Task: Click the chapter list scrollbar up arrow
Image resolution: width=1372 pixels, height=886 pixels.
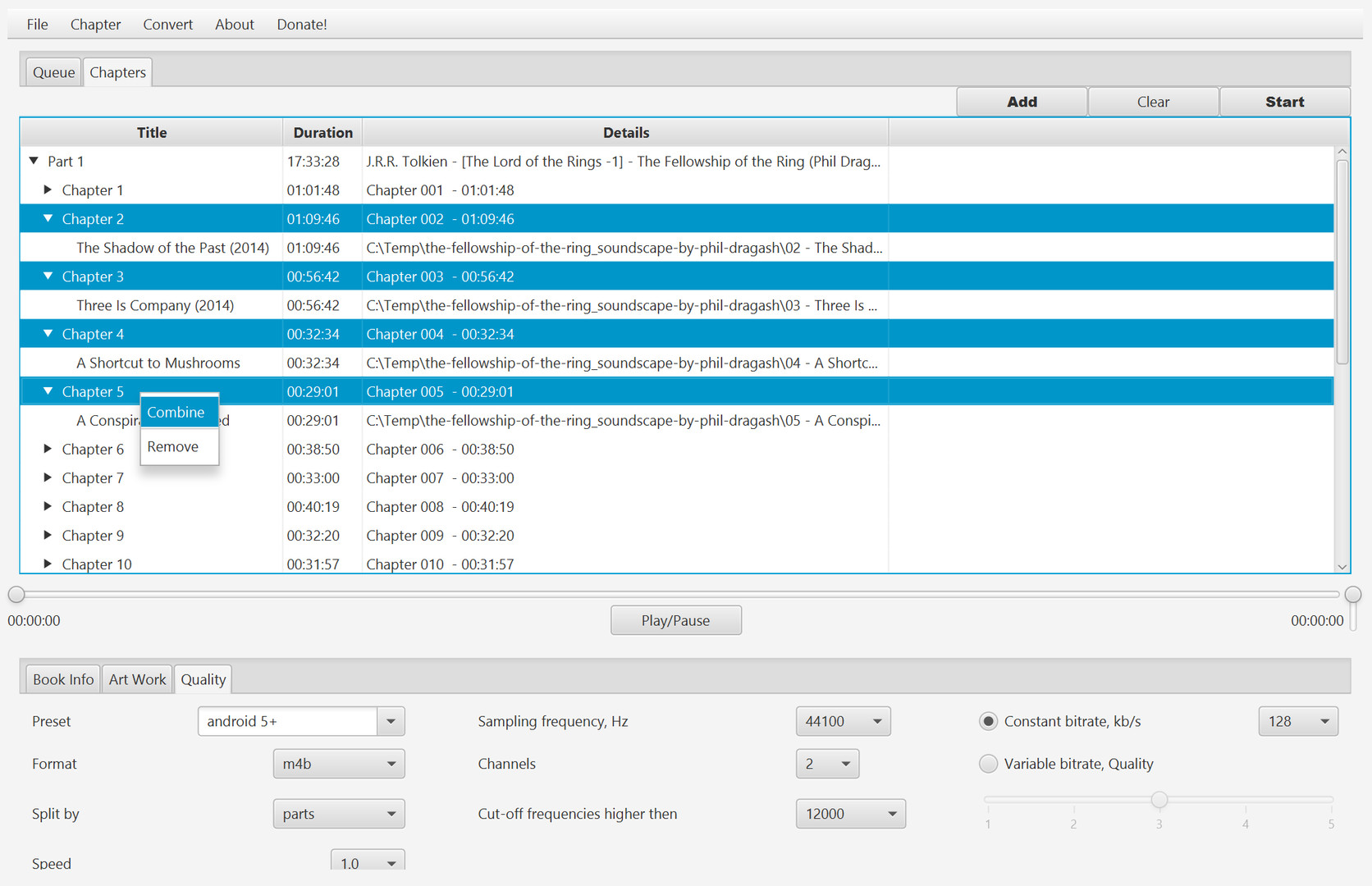Action: click(1342, 152)
